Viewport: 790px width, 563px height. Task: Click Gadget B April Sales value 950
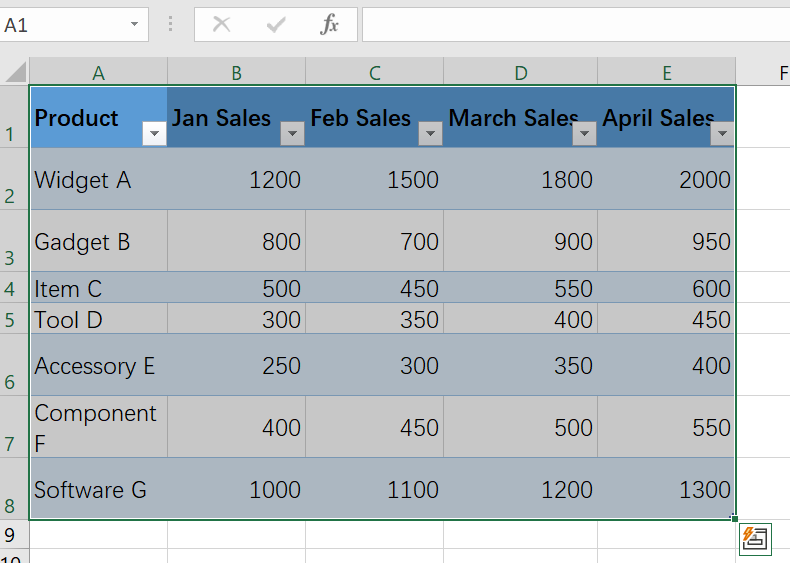(666, 241)
